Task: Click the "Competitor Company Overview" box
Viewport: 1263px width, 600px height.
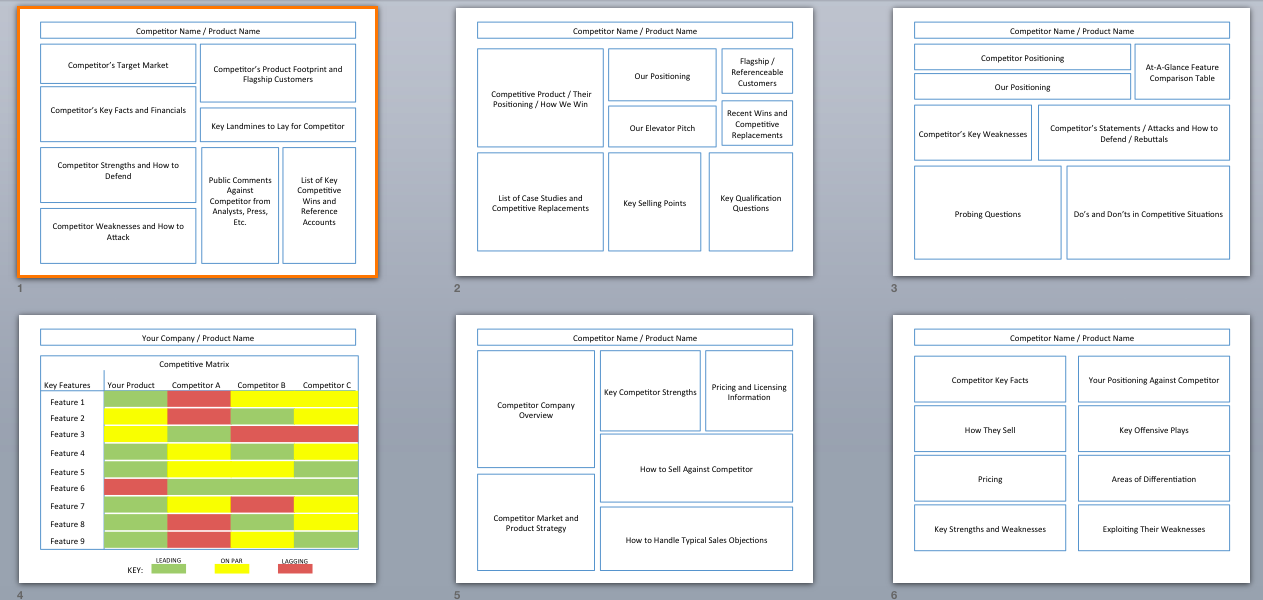Action: pyautogui.click(x=536, y=410)
